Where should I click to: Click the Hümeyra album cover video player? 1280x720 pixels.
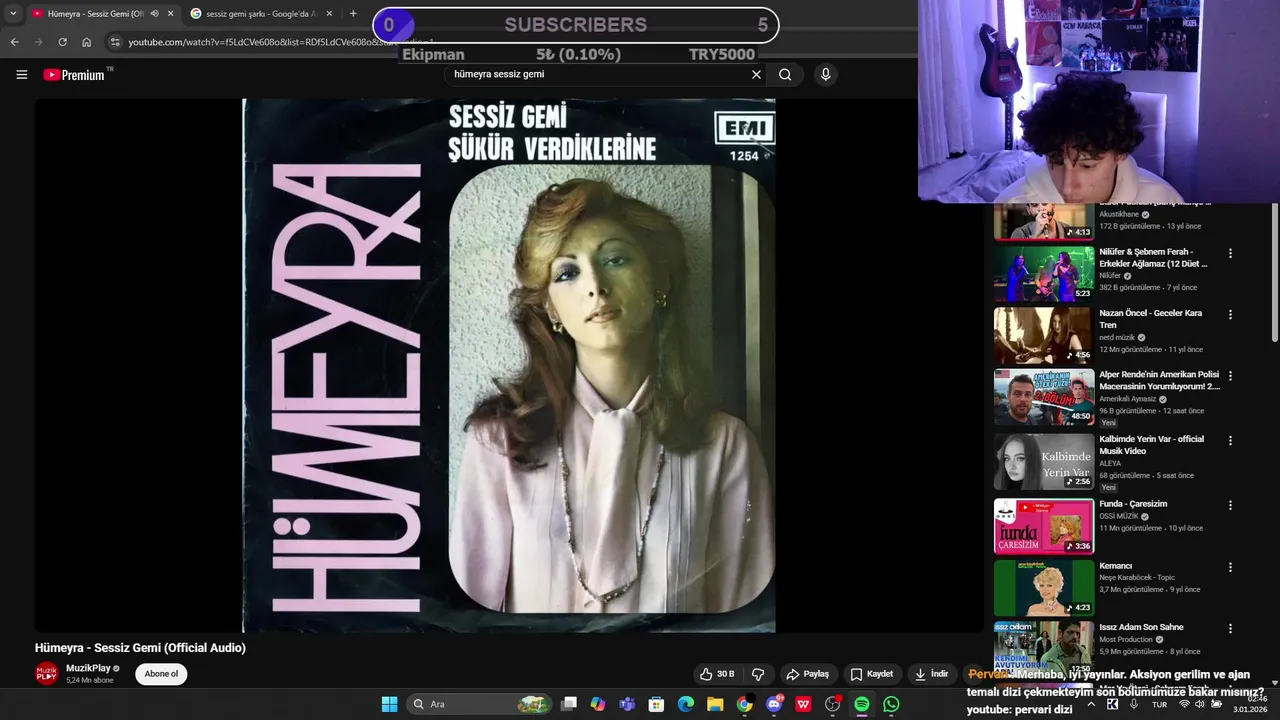[509, 365]
